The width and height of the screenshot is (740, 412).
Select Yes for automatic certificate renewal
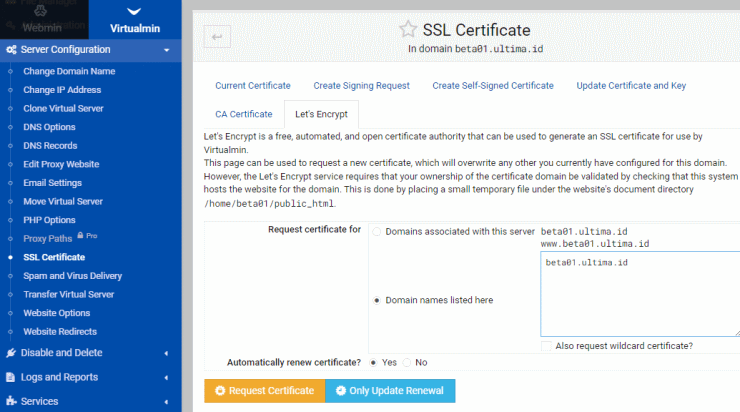click(373, 362)
